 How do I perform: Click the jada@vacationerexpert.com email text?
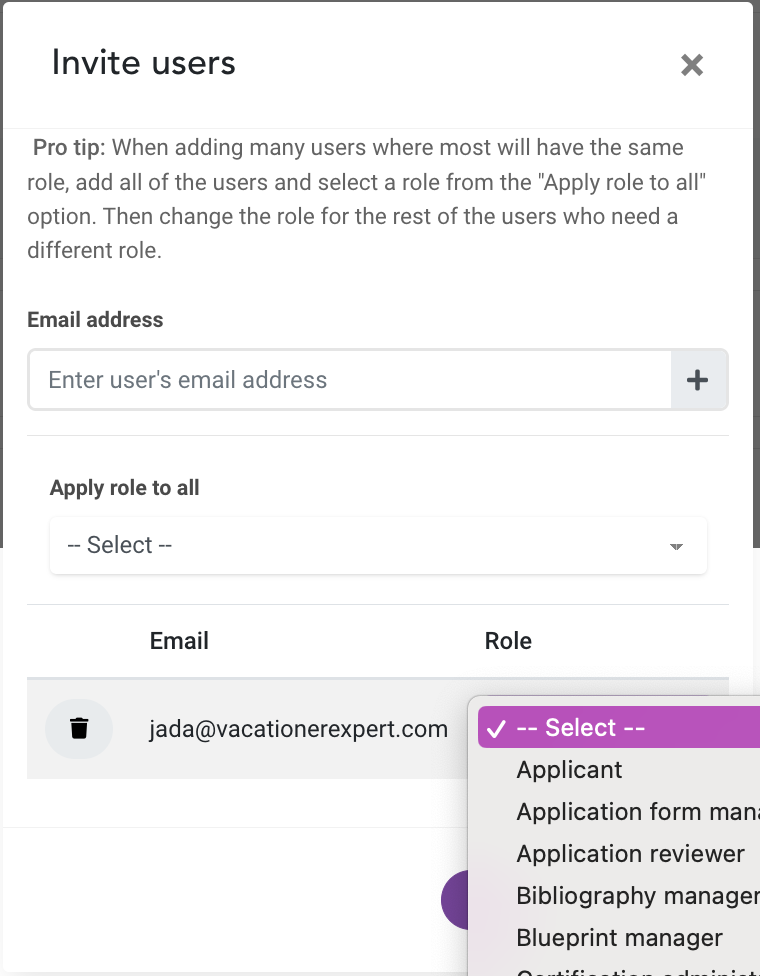click(x=298, y=729)
